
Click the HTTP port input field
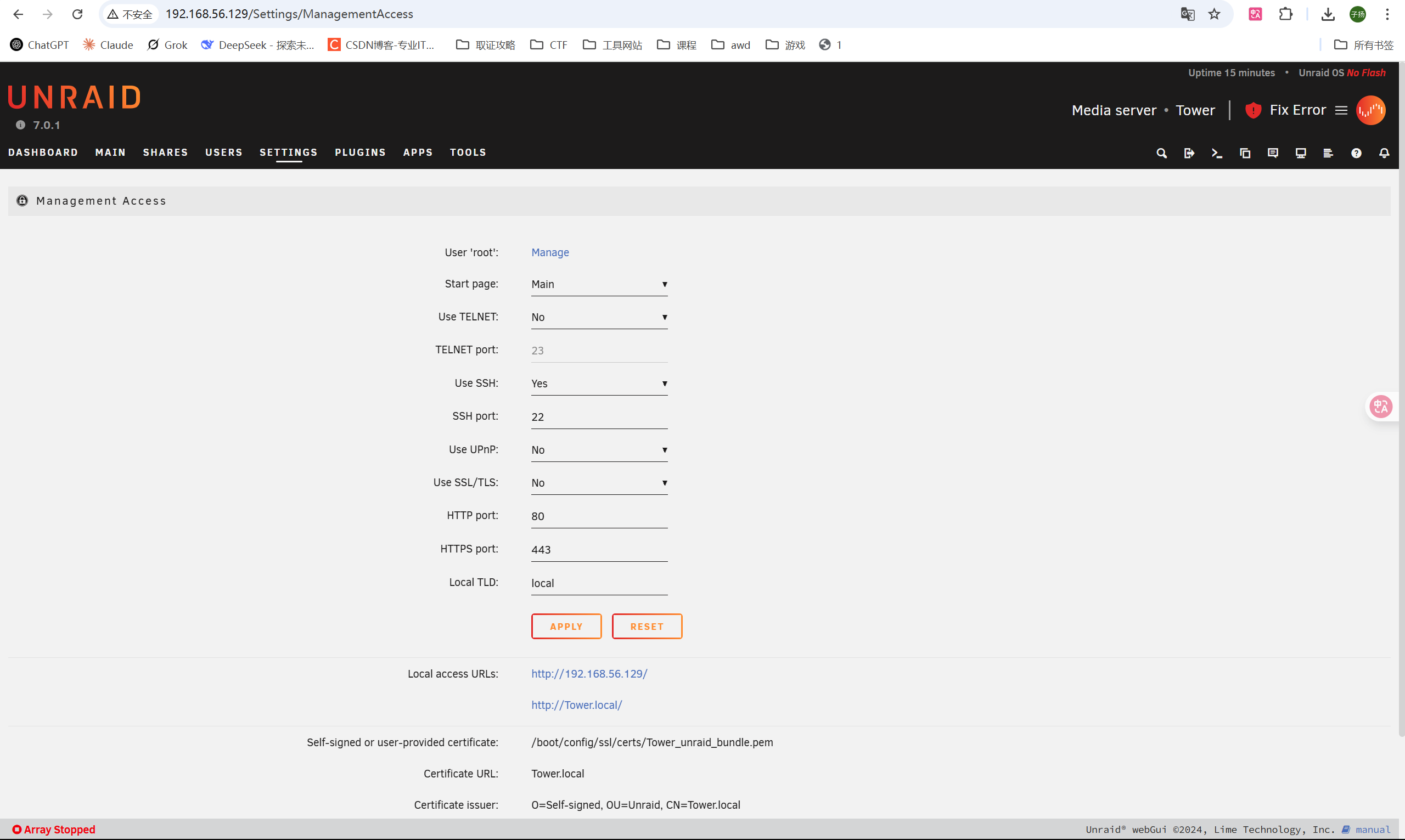coord(599,516)
